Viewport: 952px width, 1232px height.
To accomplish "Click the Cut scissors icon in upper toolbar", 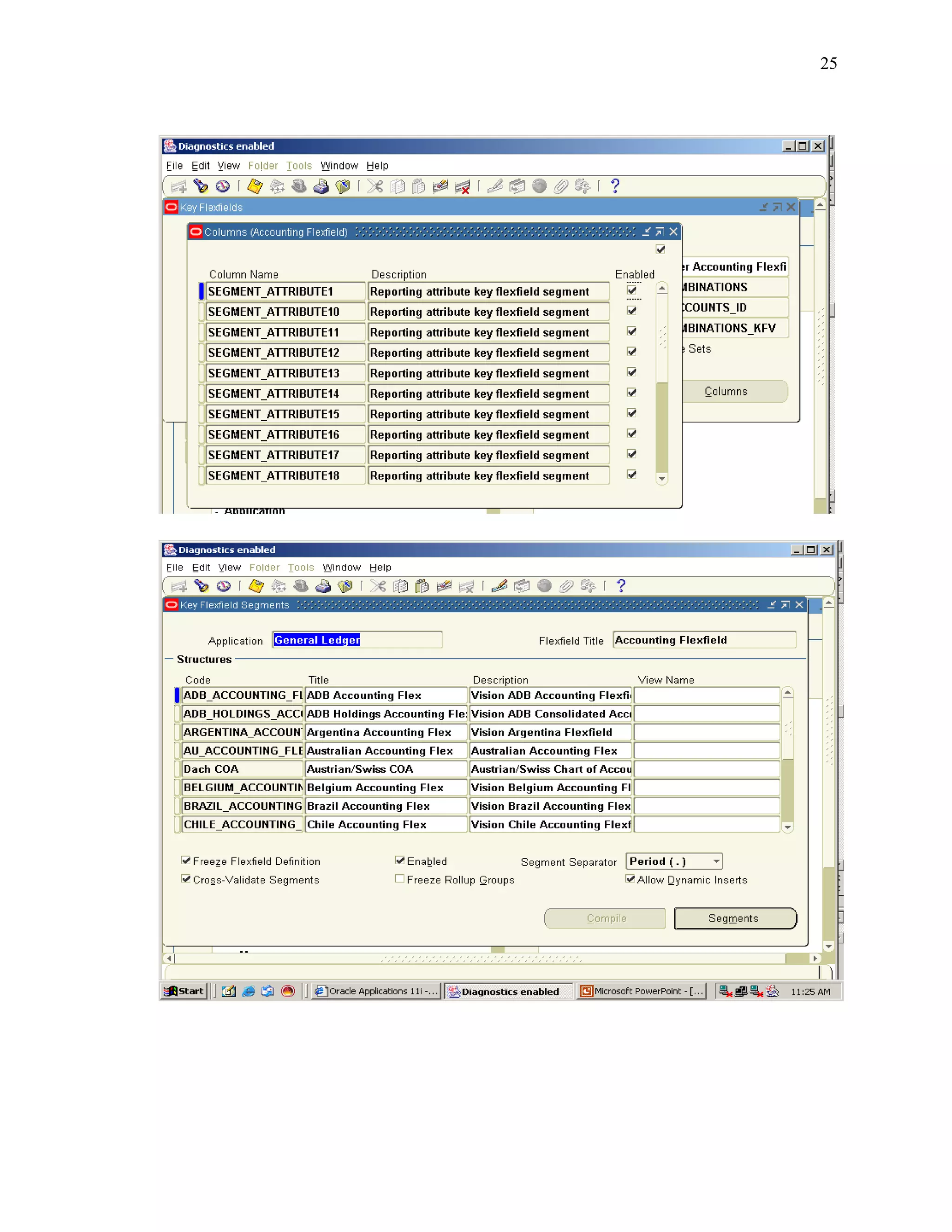I will 376,186.
